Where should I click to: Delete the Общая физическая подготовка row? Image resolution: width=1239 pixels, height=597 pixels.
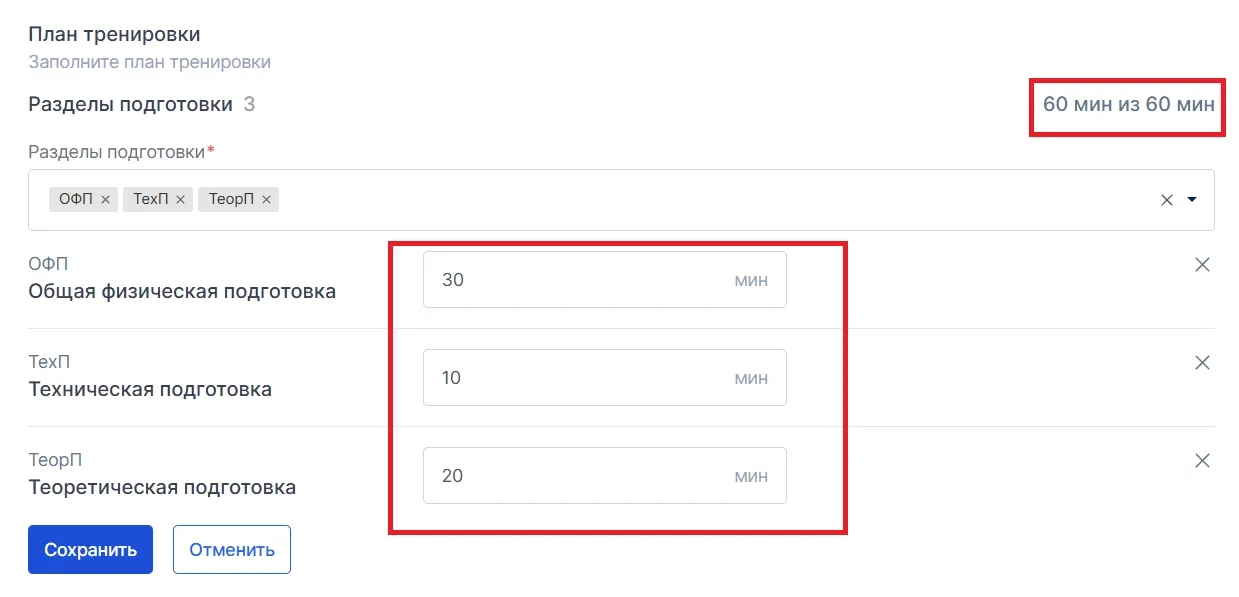[x=1203, y=265]
